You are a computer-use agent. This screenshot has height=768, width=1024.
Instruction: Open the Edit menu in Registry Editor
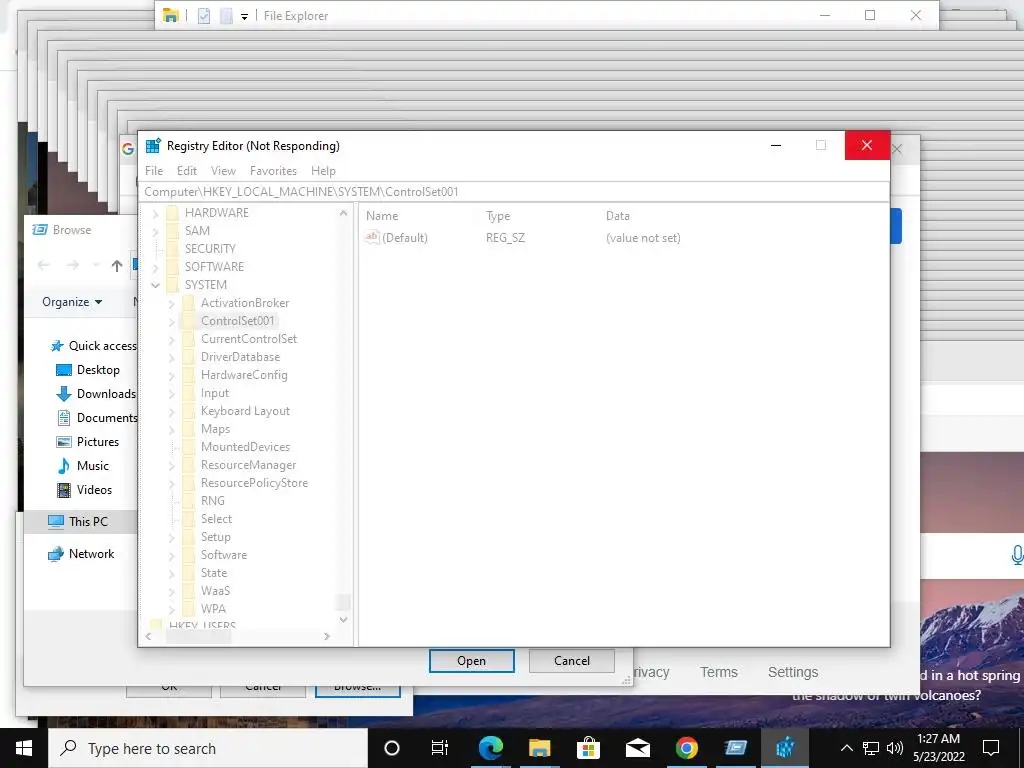pyautogui.click(x=187, y=170)
